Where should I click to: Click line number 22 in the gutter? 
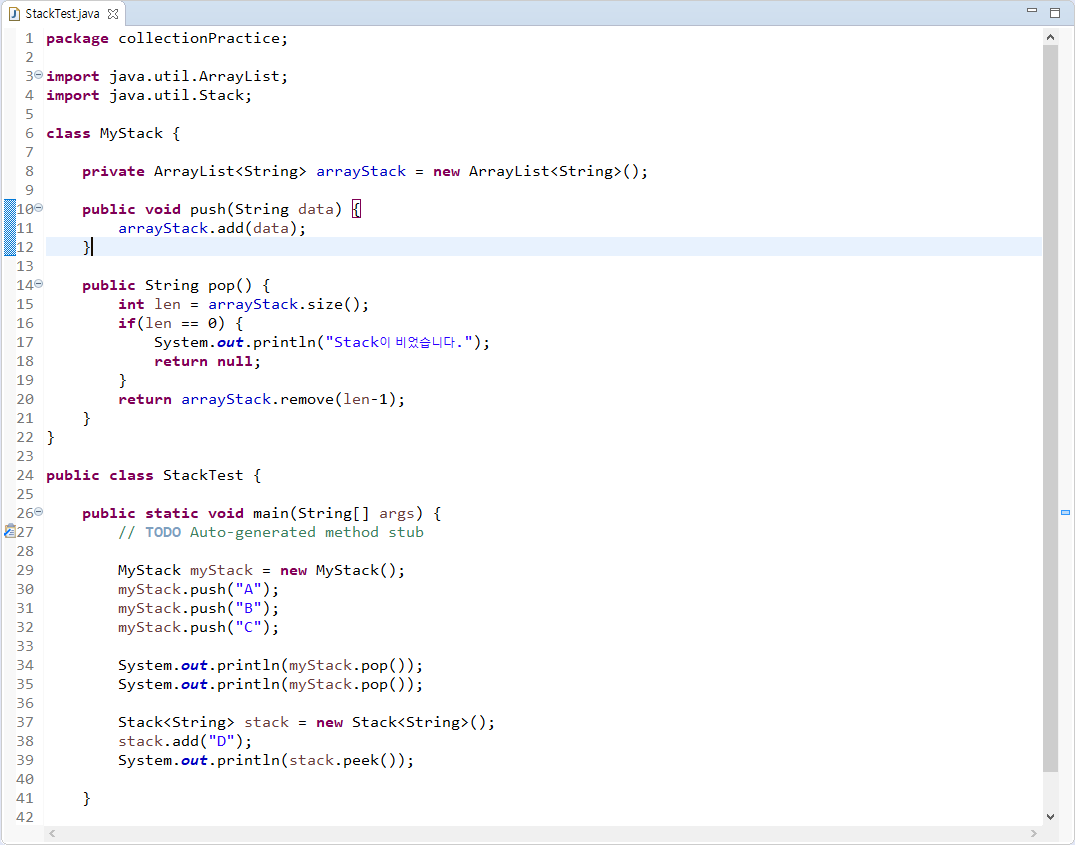[x=25, y=437]
